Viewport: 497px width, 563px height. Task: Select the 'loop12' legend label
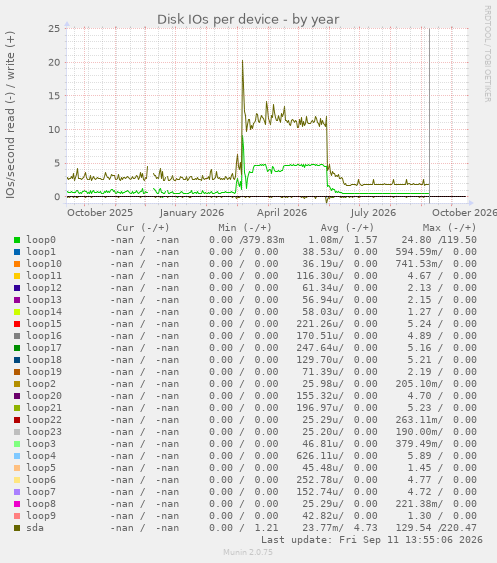pos(44,288)
